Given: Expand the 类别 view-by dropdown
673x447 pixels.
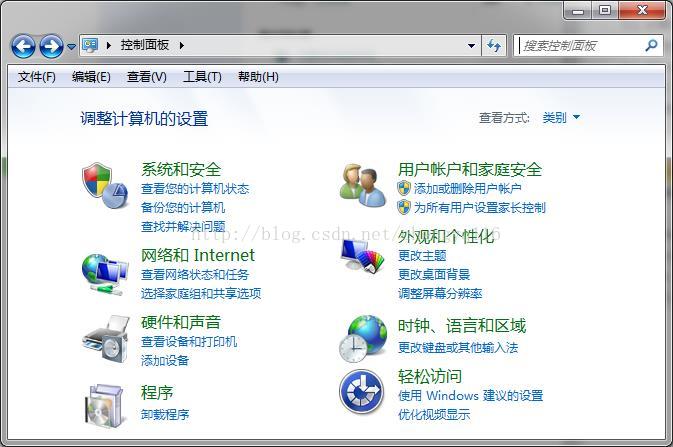Looking at the screenshot, I should (561, 117).
